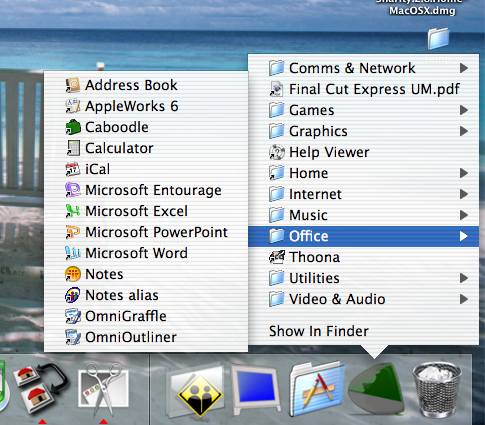Image resolution: width=485 pixels, height=425 pixels.
Task: Expand the Graphics submenu arrow
Action: (464, 131)
